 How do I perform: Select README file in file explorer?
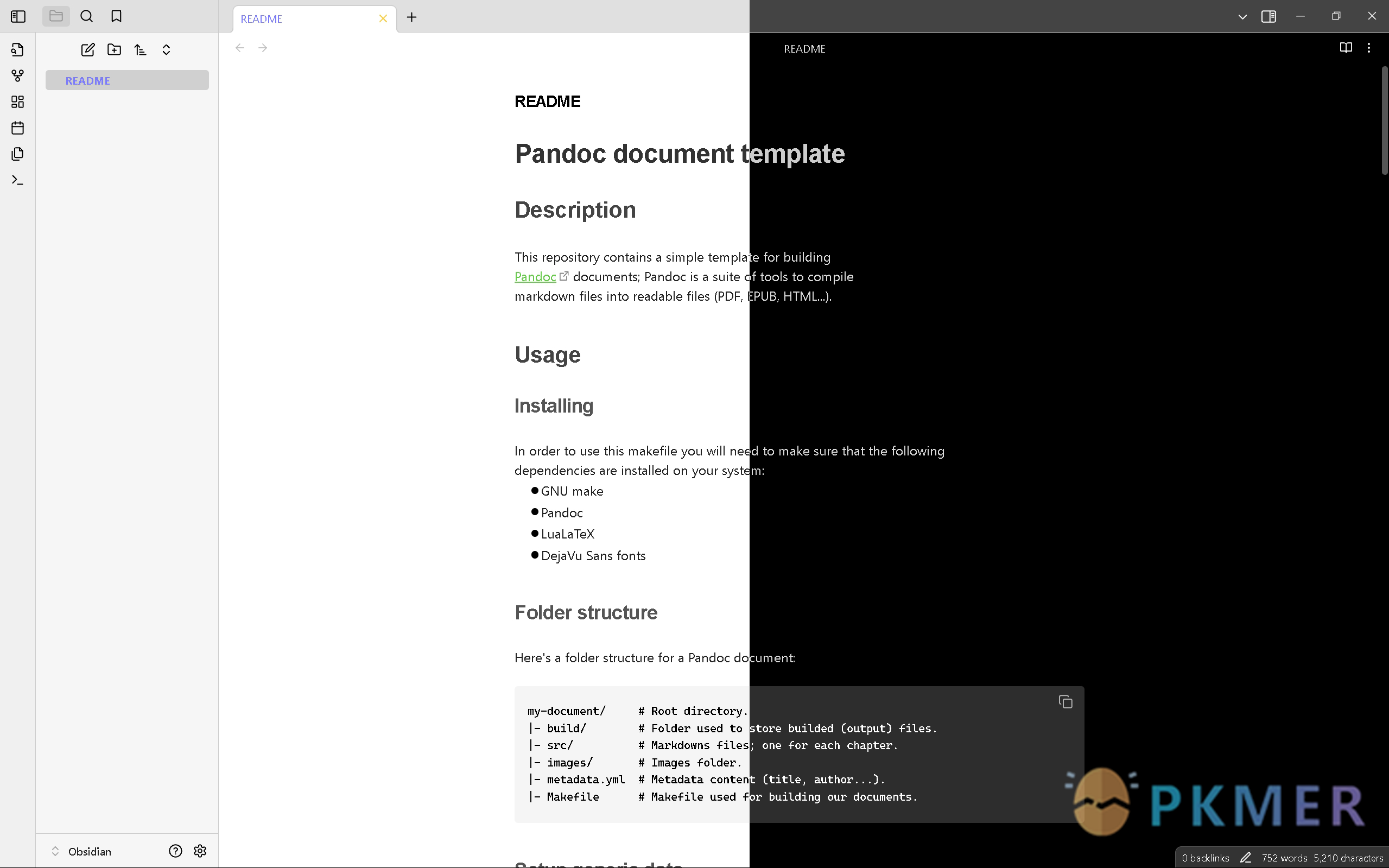click(x=127, y=80)
